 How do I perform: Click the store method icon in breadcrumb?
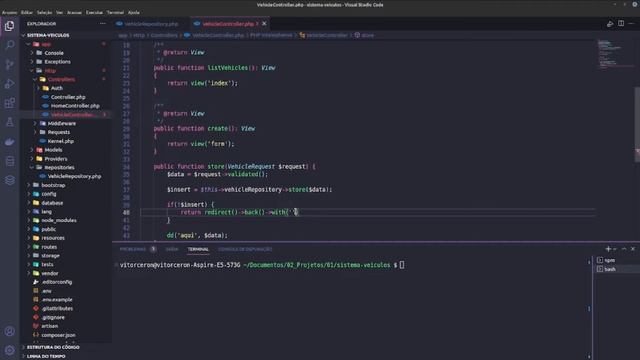pos(357,35)
